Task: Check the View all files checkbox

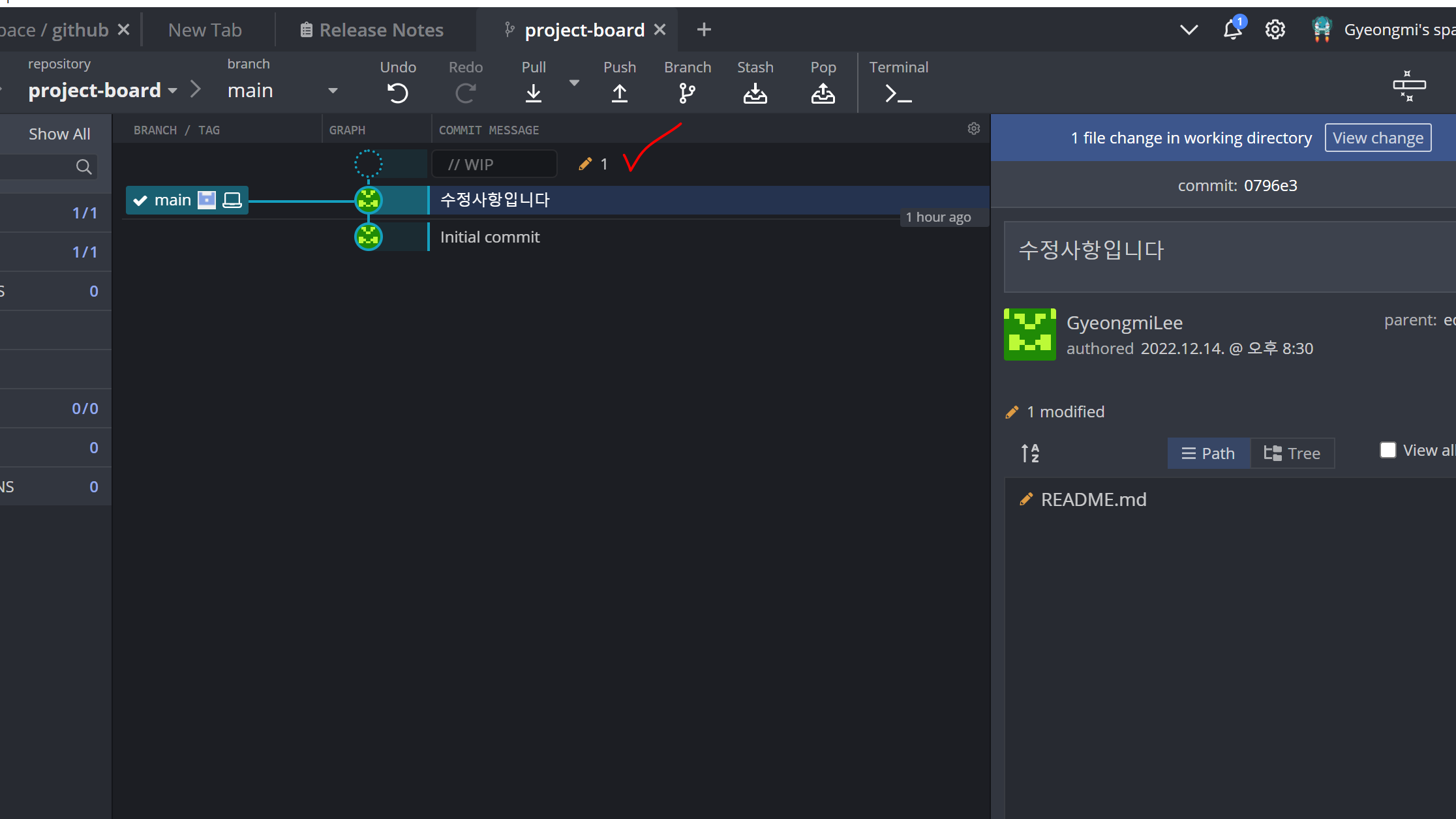Action: click(1388, 451)
